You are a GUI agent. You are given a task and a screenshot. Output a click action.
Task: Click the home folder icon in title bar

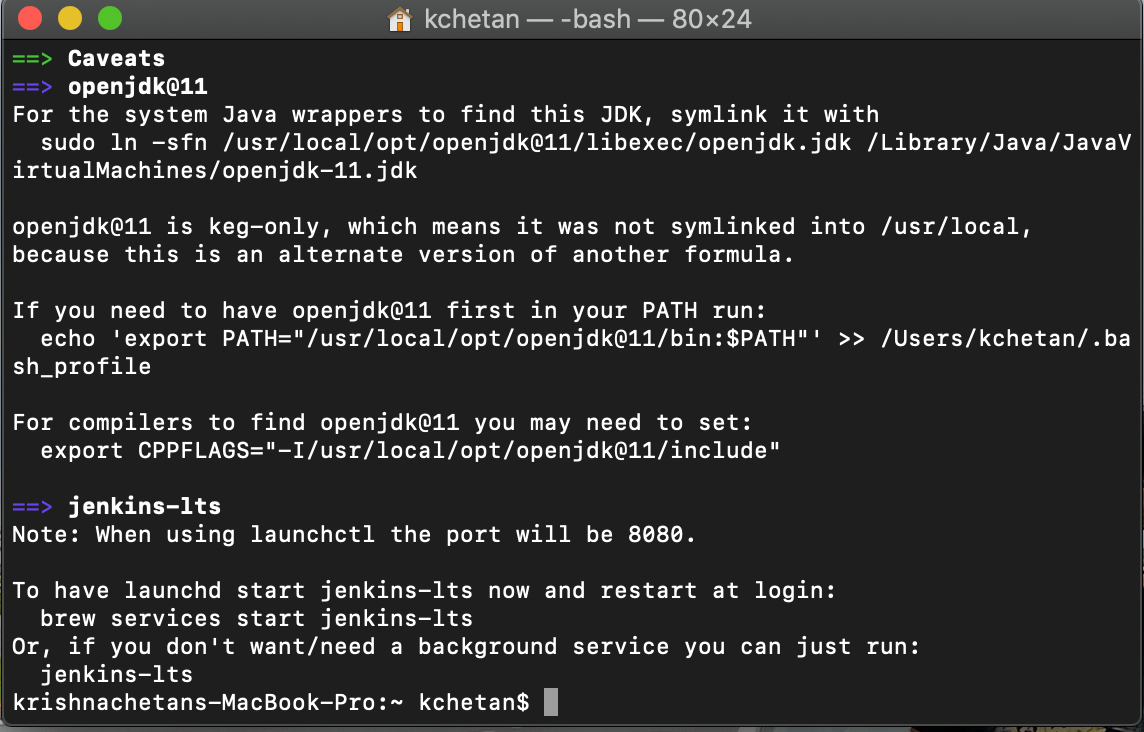point(400,19)
